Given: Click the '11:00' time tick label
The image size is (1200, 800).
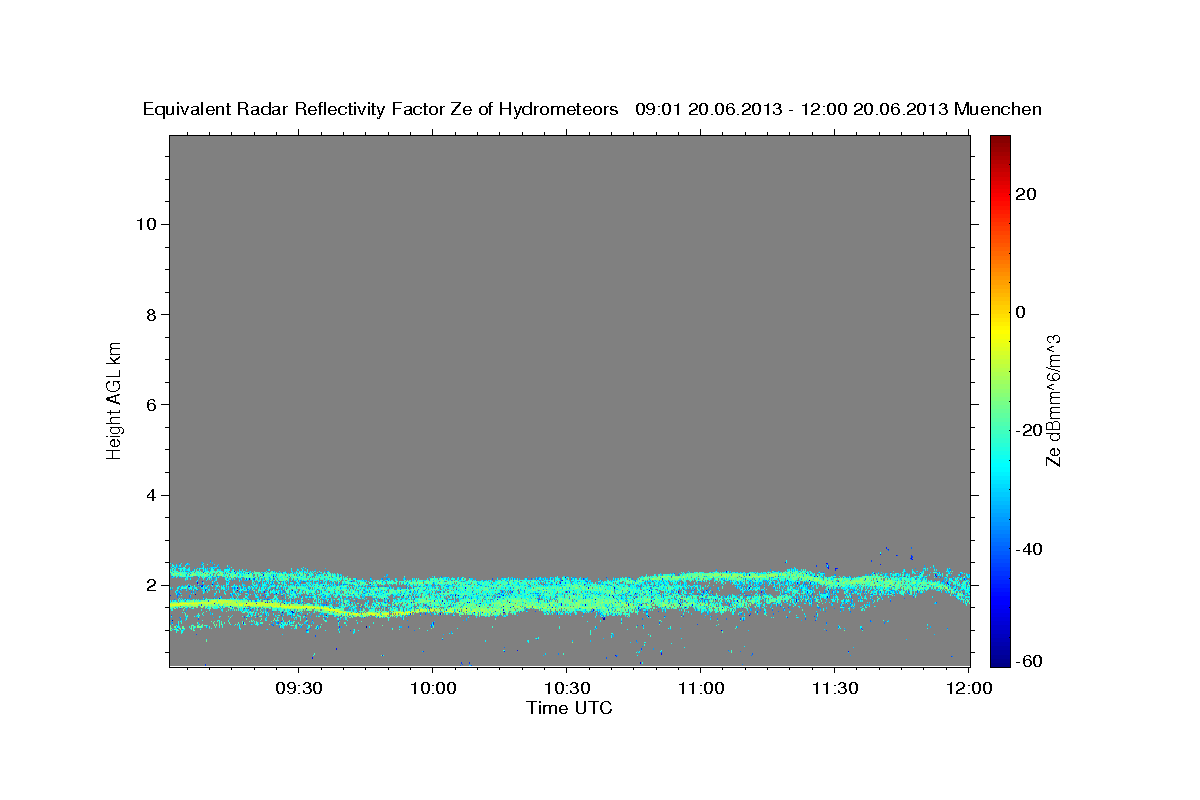Looking at the screenshot, I should click(700, 689).
